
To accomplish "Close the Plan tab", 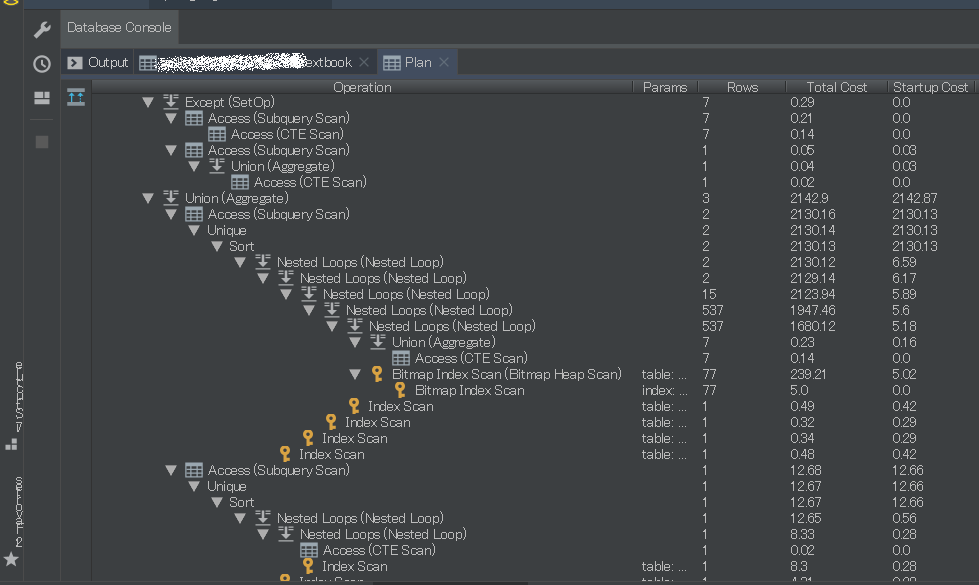I will click(444, 62).
